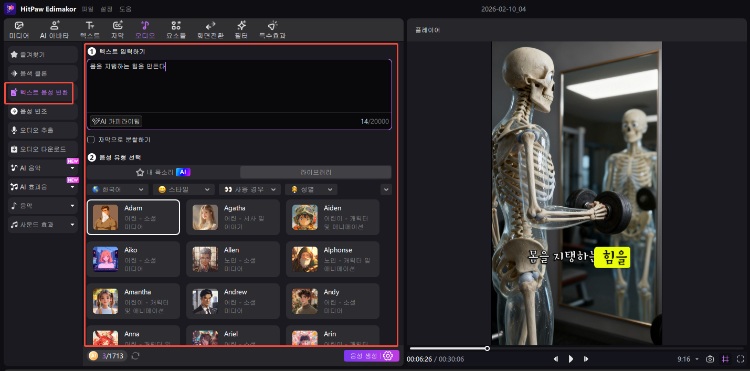Viewport: 750px width, 371px height.
Task: Step to previous frame in player
Action: point(555,359)
